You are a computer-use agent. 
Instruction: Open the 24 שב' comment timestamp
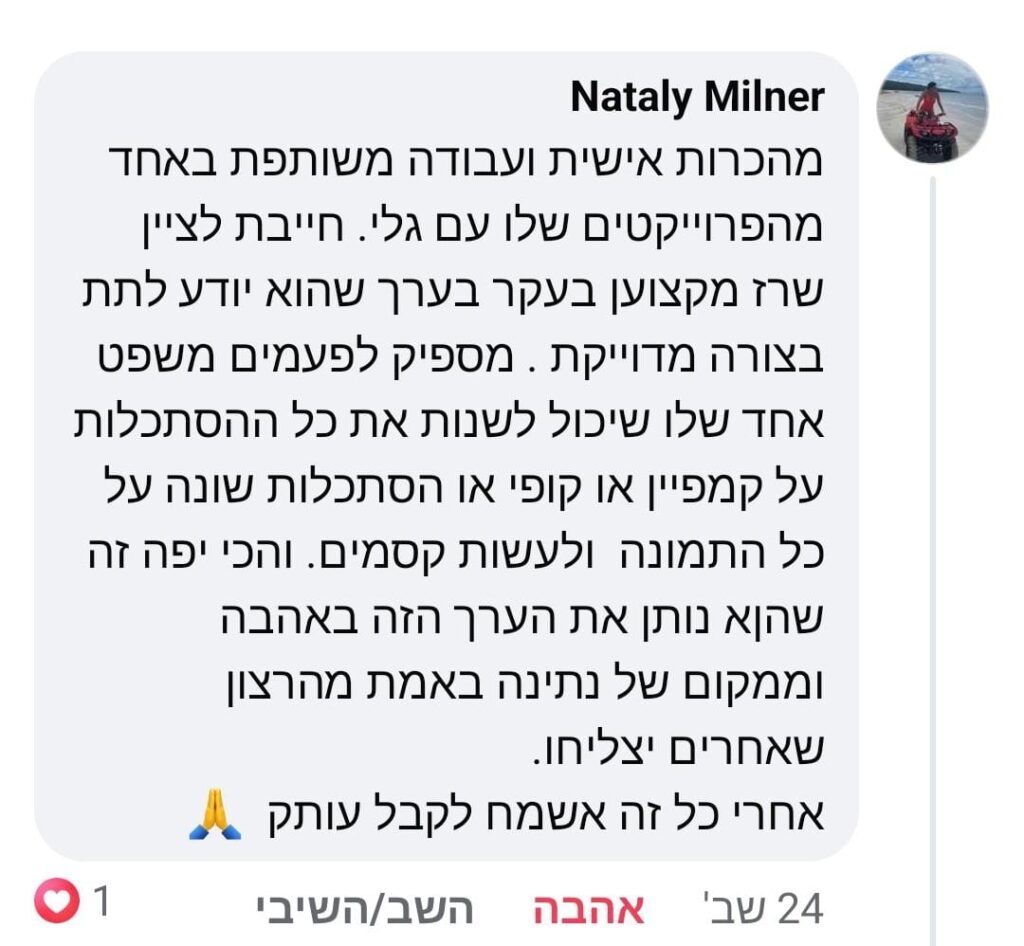(x=765, y=908)
